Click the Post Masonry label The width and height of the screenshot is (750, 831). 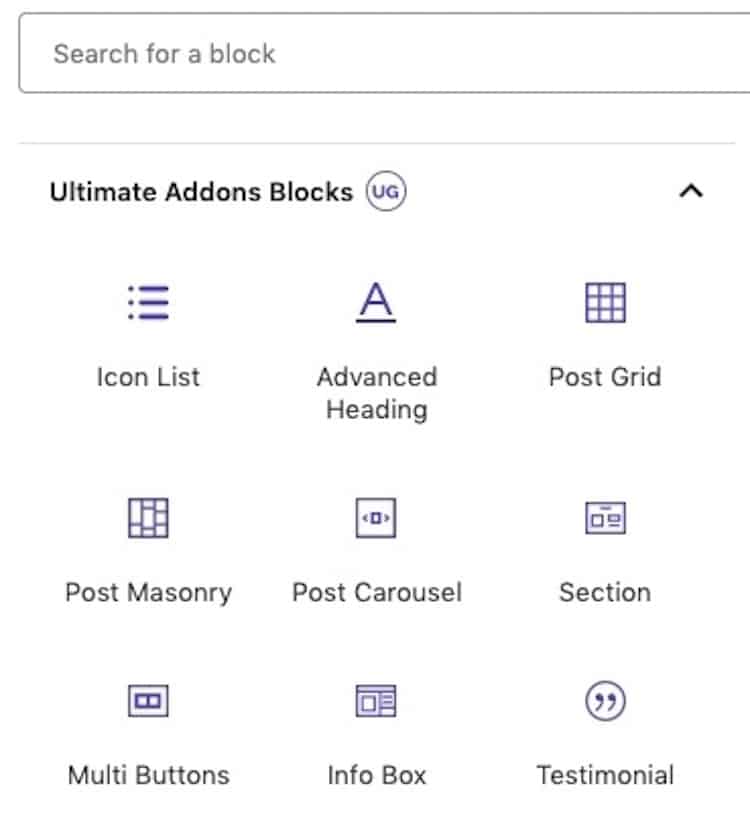[x=148, y=593]
